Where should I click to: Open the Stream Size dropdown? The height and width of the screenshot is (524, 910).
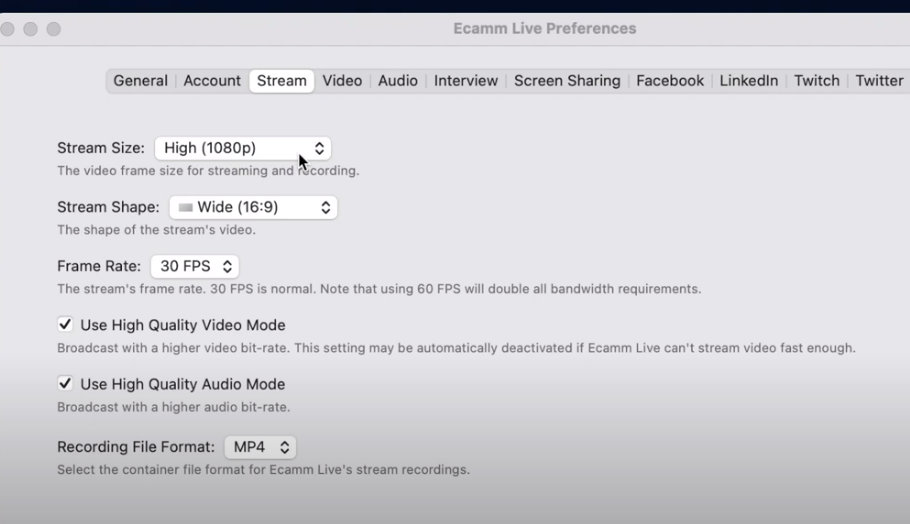[243, 148]
